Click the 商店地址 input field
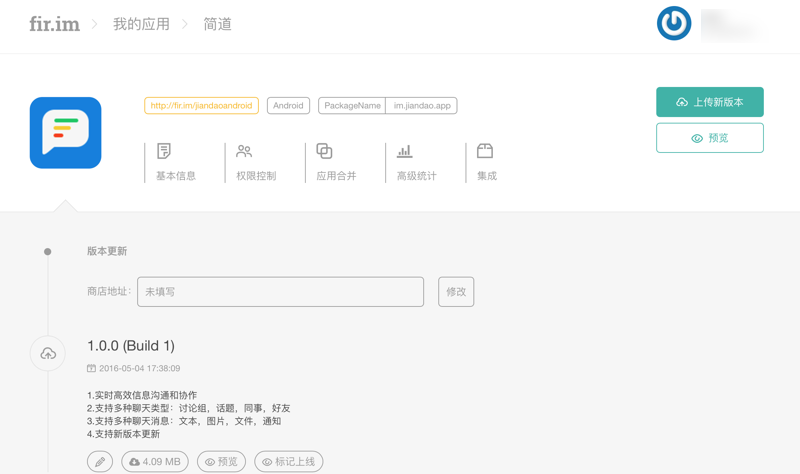The height and width of the screenshot is (474, 800). coord(280,292)
